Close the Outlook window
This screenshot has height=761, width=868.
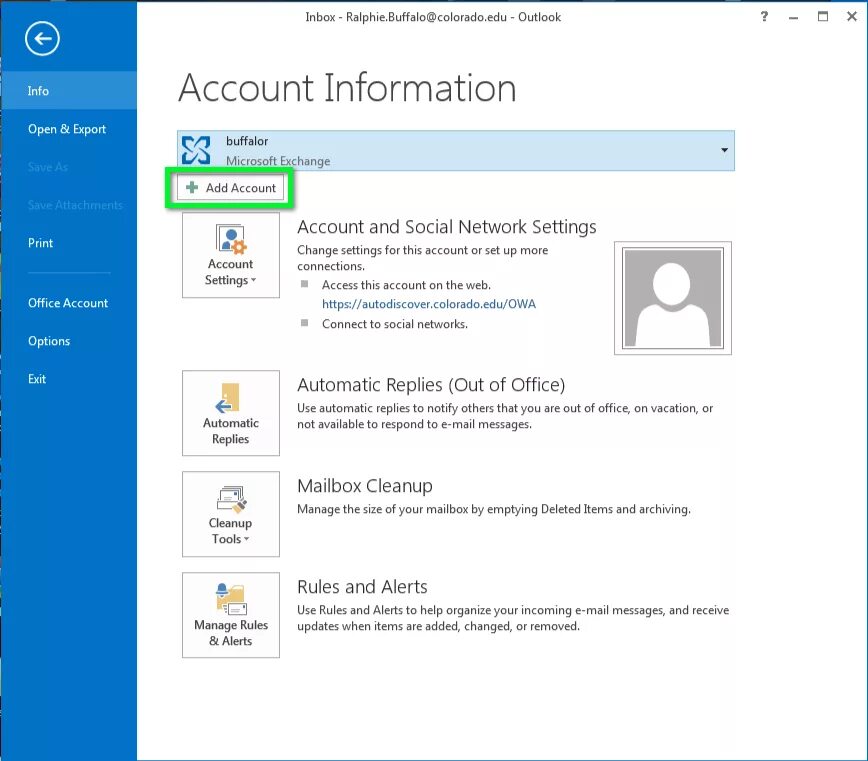(x=852, y=17)
